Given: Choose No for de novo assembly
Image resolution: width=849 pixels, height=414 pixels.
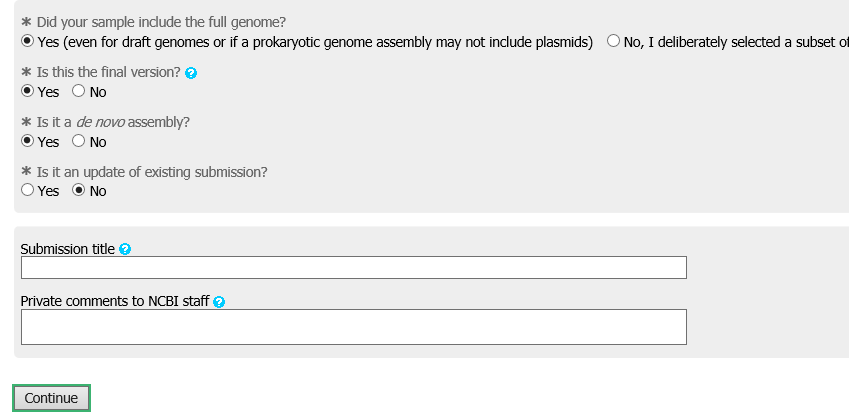Looking at the screenshot, I should [x=79, y=141].
